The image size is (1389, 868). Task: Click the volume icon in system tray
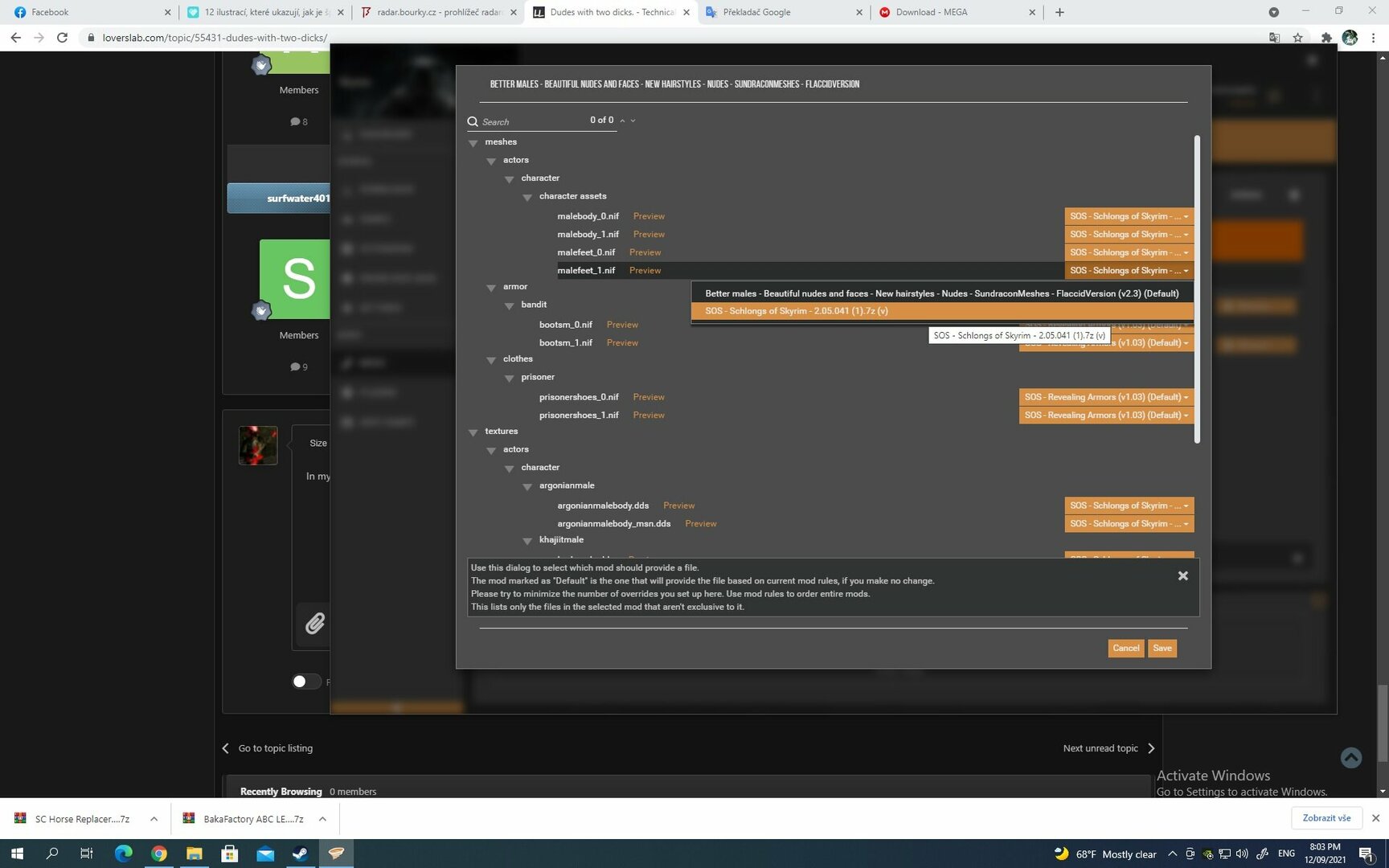coord(1242,854)
